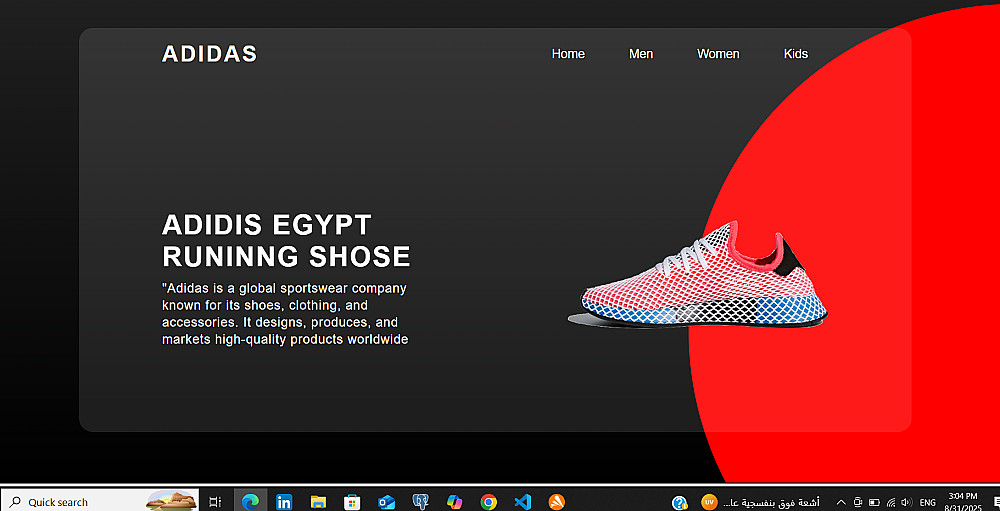This screenshot has height=511, width=1000.
Task: Open the Women nav link
Action: (x=718, y=54)
